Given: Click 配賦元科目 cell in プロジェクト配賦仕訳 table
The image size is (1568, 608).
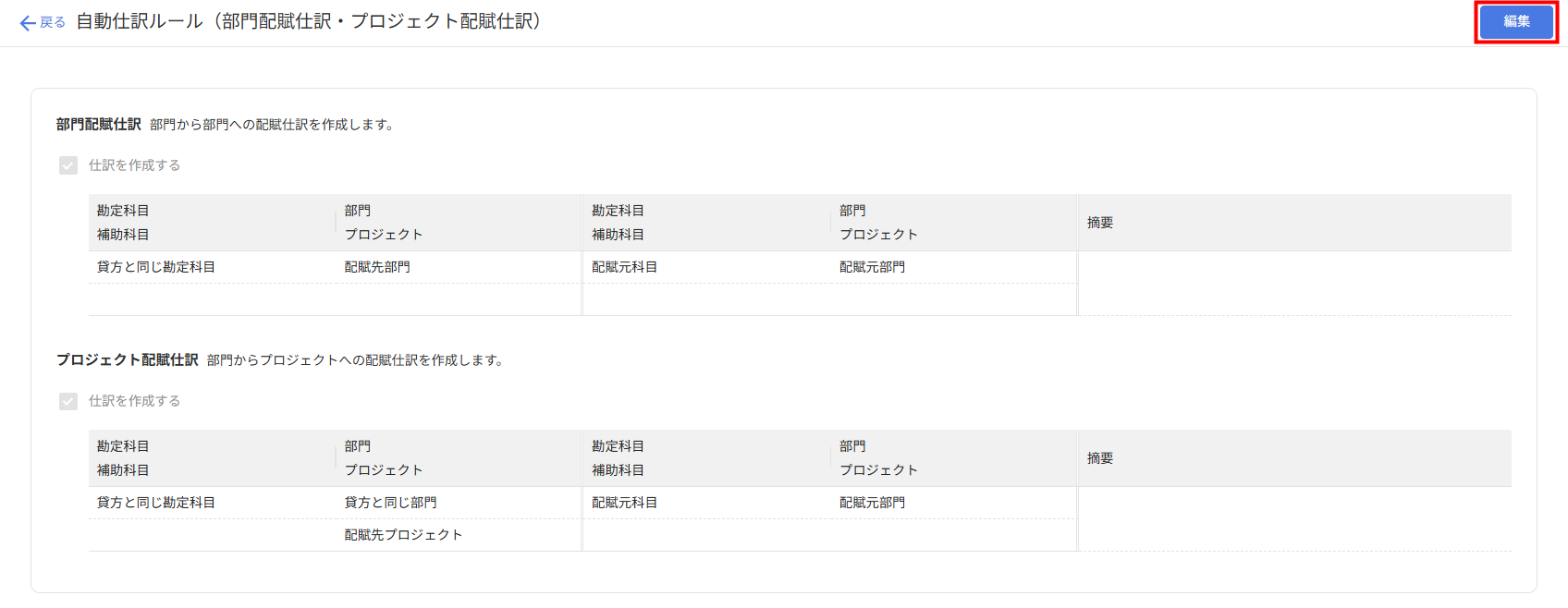Looking at the screenshot, I should click(625, 503).
